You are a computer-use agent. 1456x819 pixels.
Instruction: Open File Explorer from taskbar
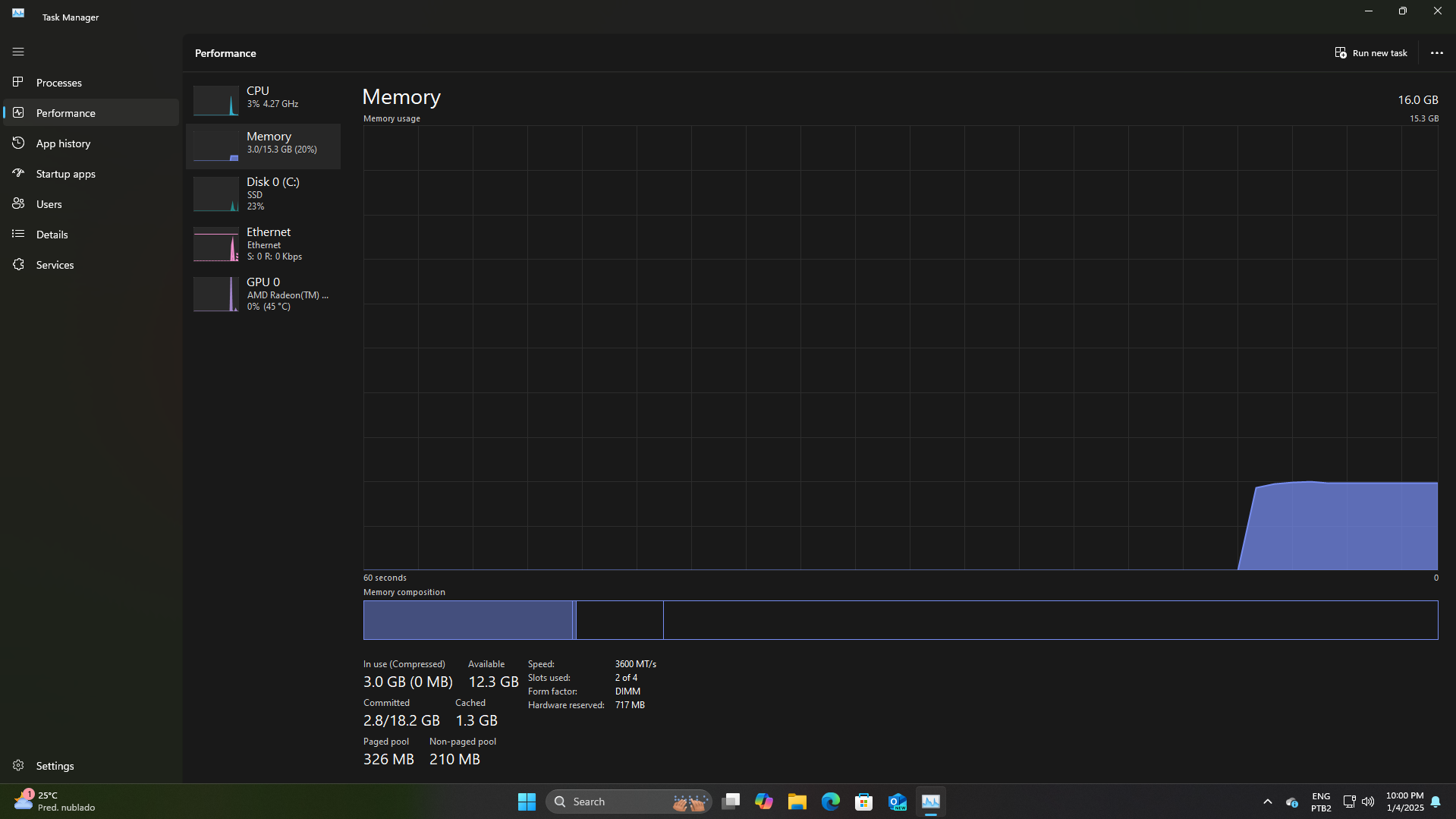[x=797, y=802]
